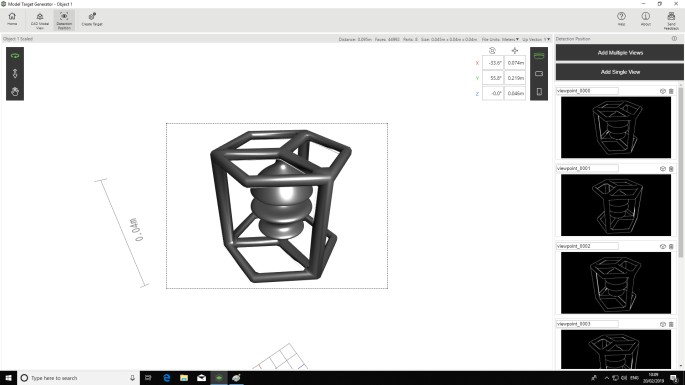Open the Windows Start menu
This screenshot has height=385, width=685.
(8, 378)
